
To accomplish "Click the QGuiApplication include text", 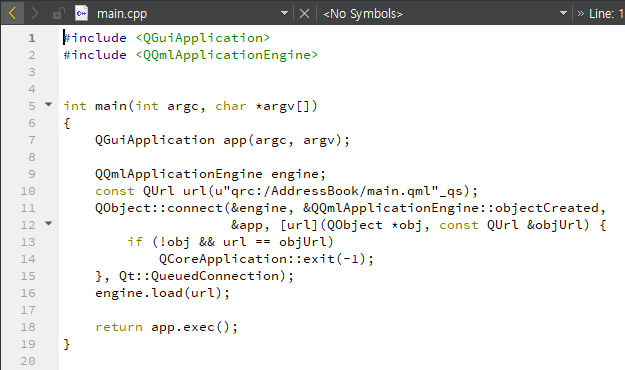I will coord(202,38).
